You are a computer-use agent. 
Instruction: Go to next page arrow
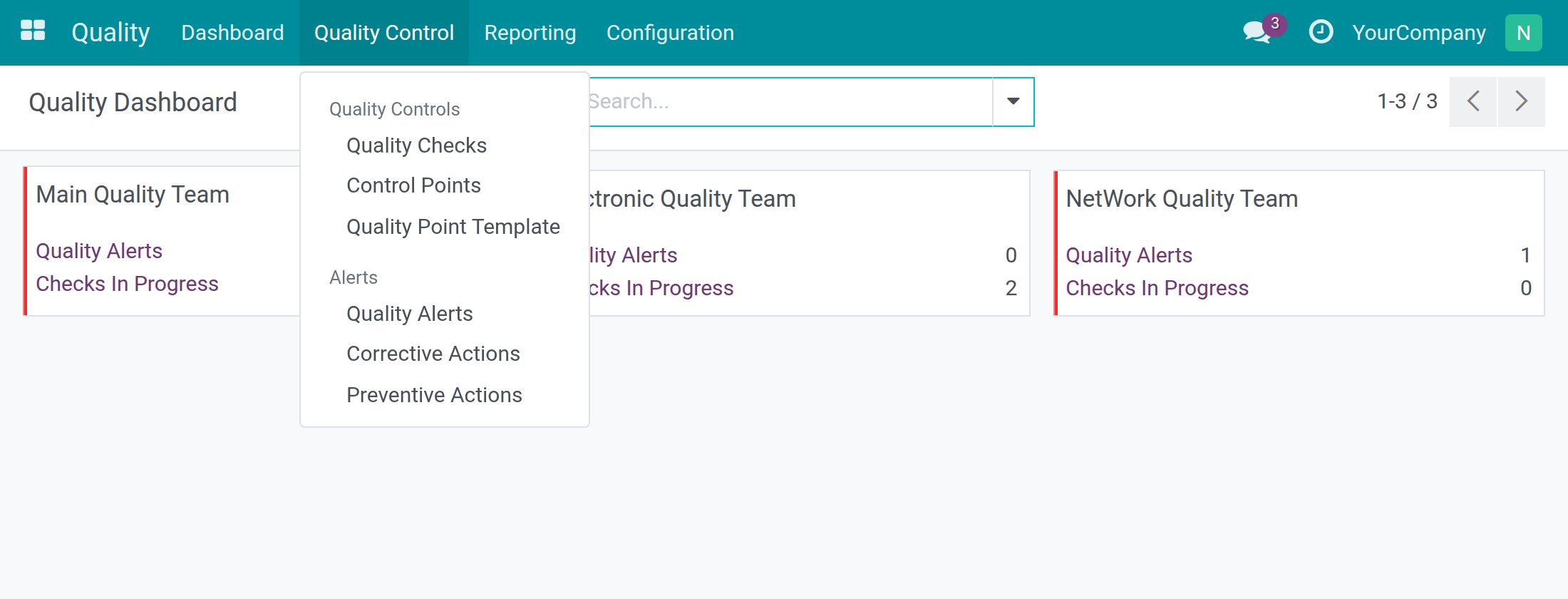click(1521, 102)
